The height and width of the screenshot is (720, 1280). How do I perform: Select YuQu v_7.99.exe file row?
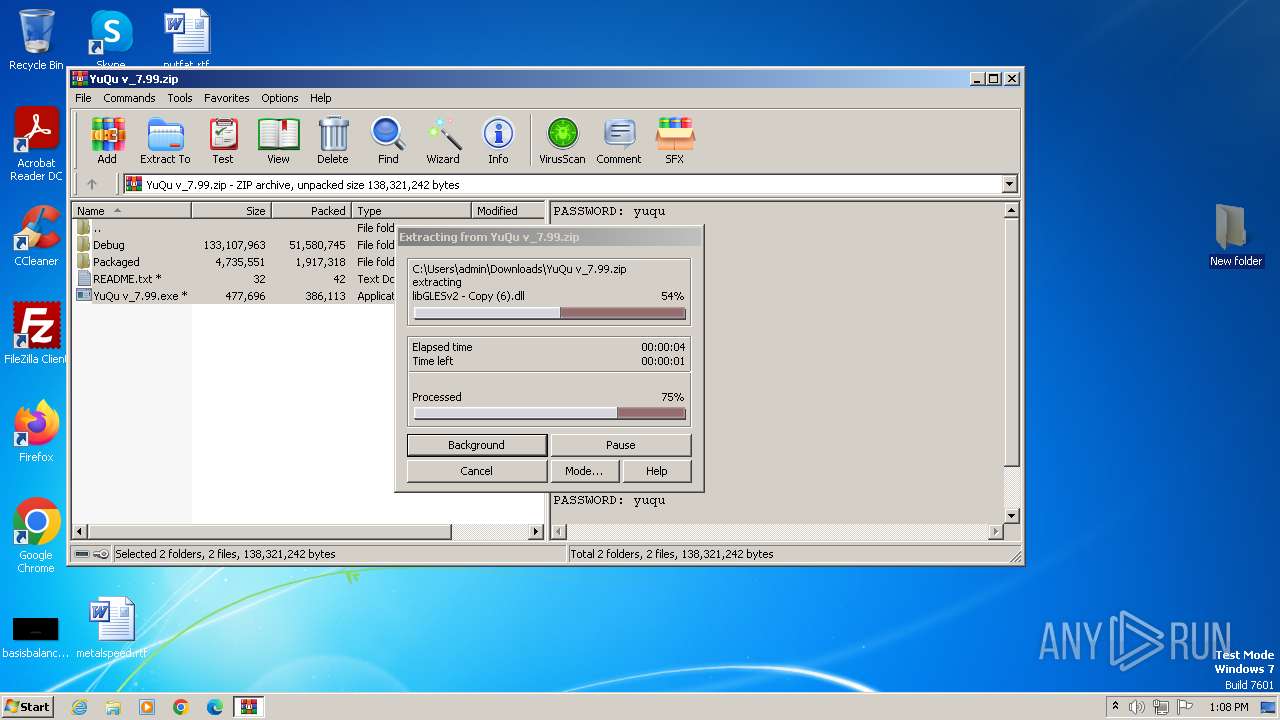[x=235, y=296]
